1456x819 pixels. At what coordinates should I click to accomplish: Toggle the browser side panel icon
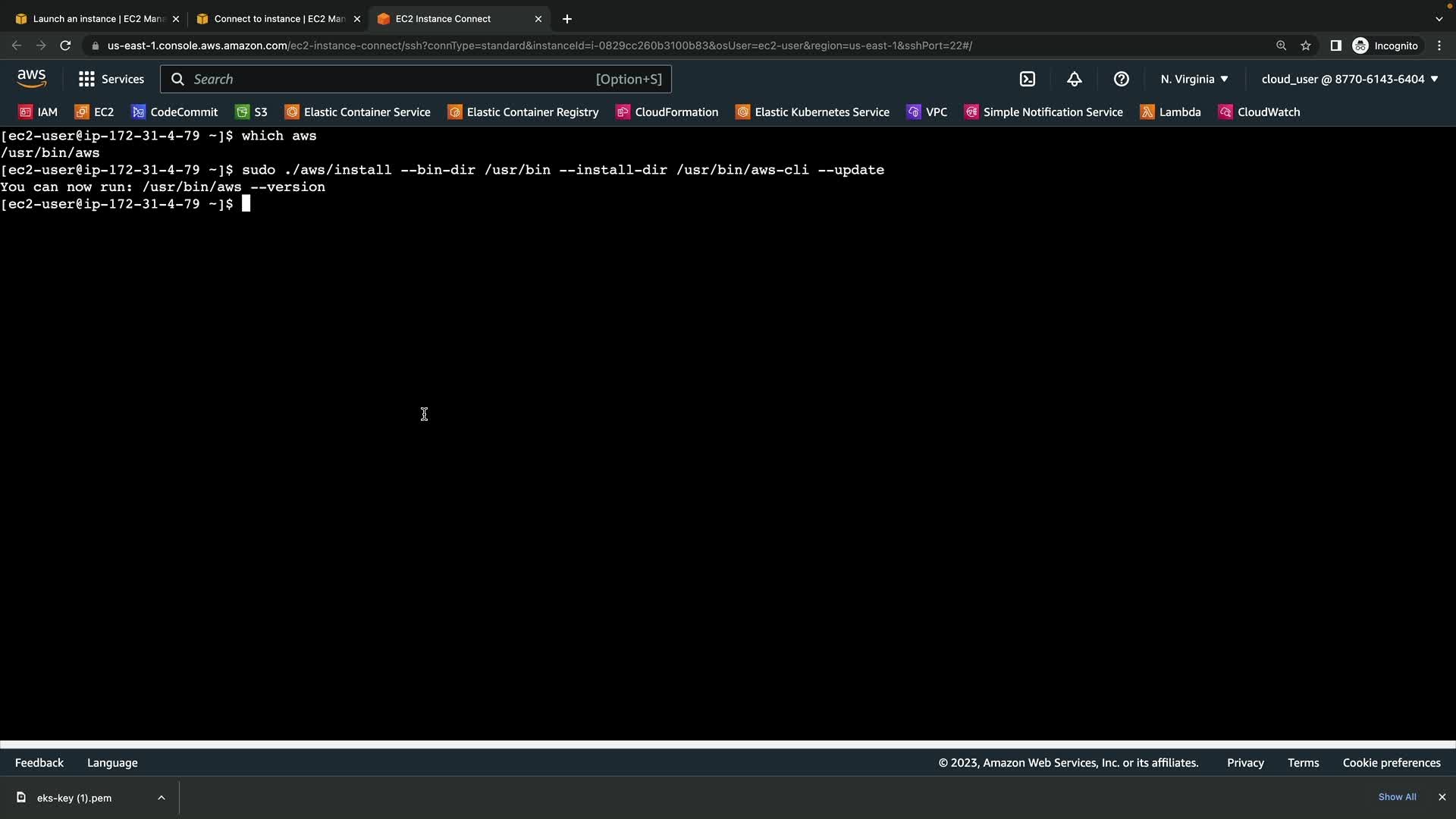coord(1335,45)
